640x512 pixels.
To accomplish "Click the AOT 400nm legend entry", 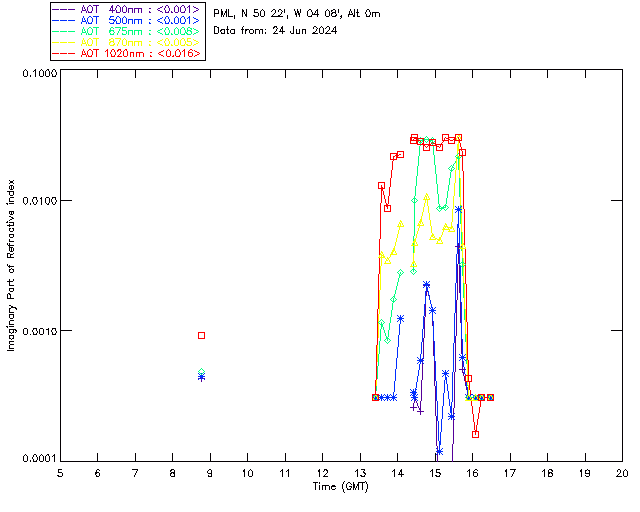I will (x=127, y=9).
